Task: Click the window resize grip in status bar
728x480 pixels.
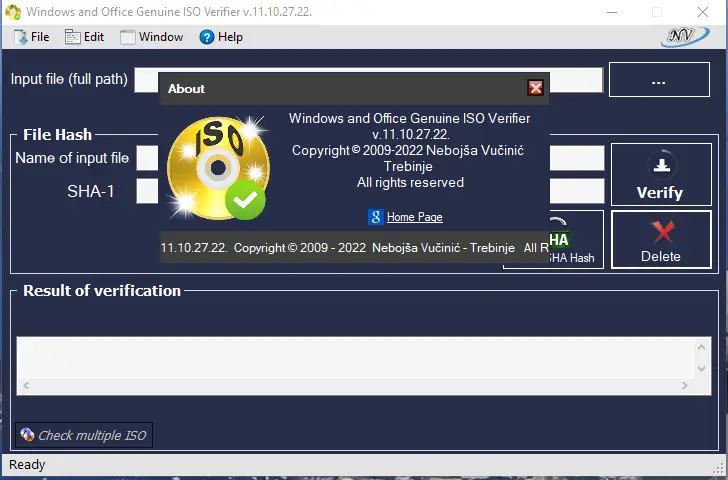Action: coord(720,467)
